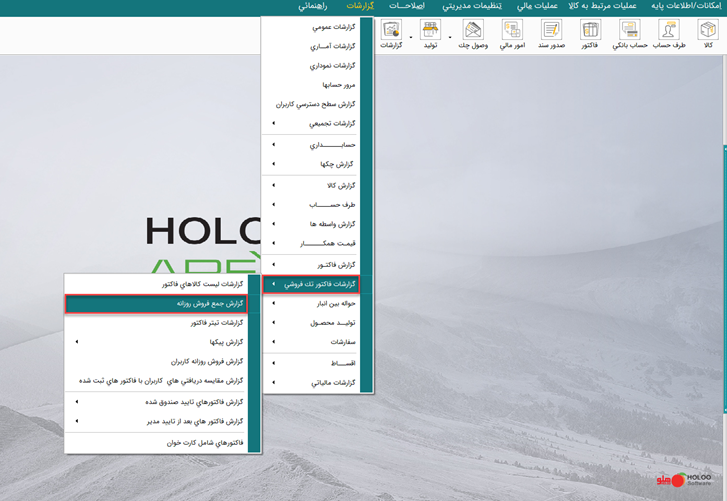The image size is (727, 501).
Task: Expand the گزارش چکها submenu
Action: 311,164
